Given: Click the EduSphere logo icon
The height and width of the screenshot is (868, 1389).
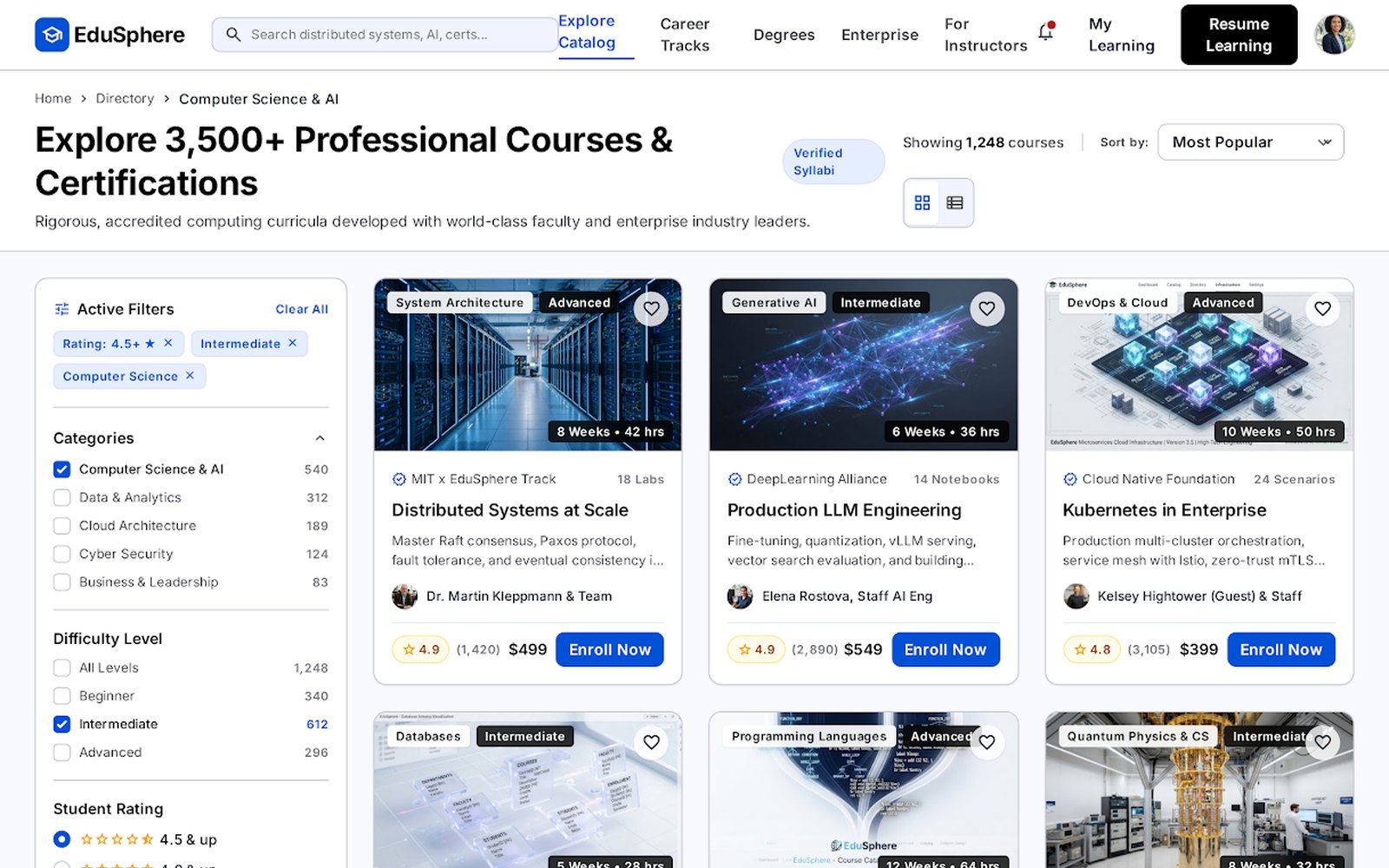Looking at the screenshot, I should (52, 35).
